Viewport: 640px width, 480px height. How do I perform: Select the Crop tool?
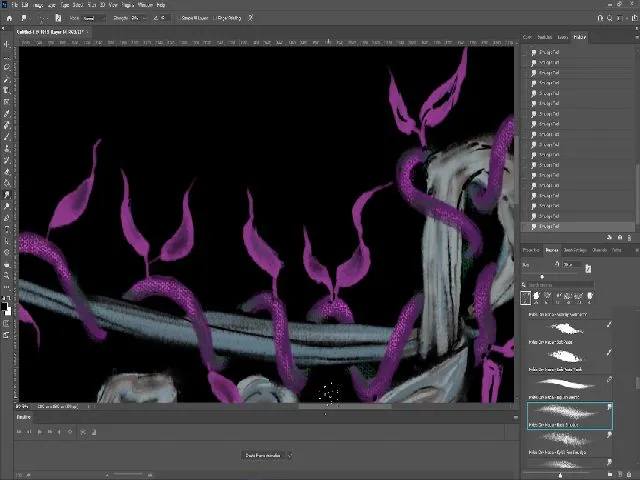click(x=7, y=90)
